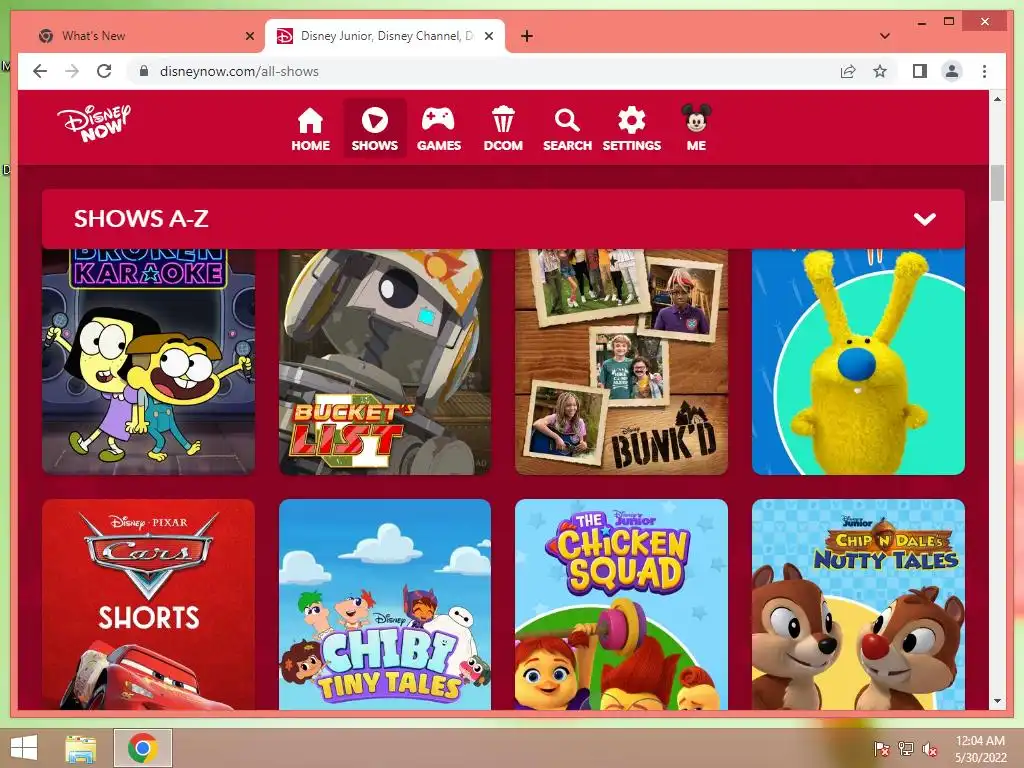Toggle the Chrome side panel
The height and width of the screenshot is (768, 1024).
coord(920,71)
